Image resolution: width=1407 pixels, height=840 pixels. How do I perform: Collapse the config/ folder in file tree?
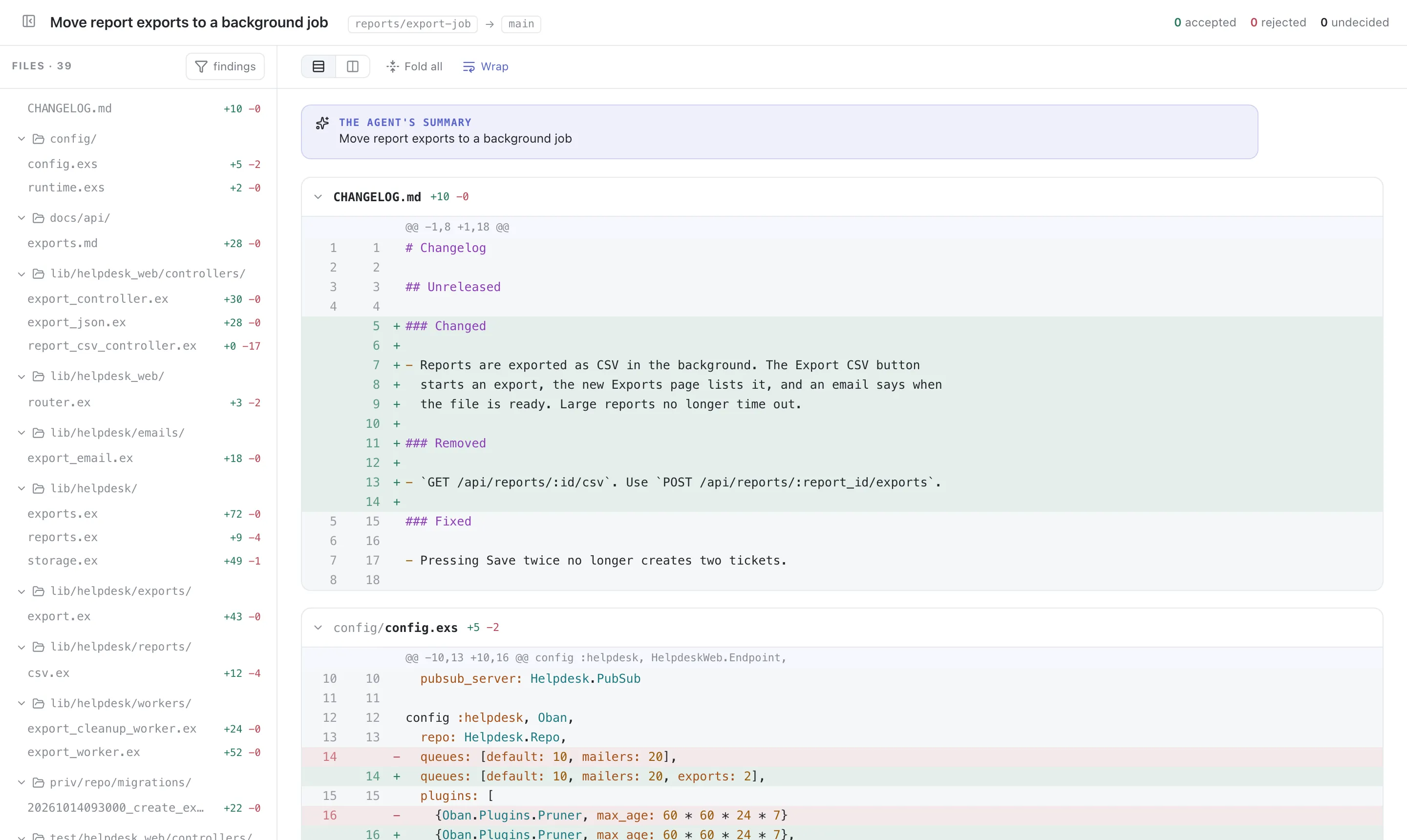21,139
